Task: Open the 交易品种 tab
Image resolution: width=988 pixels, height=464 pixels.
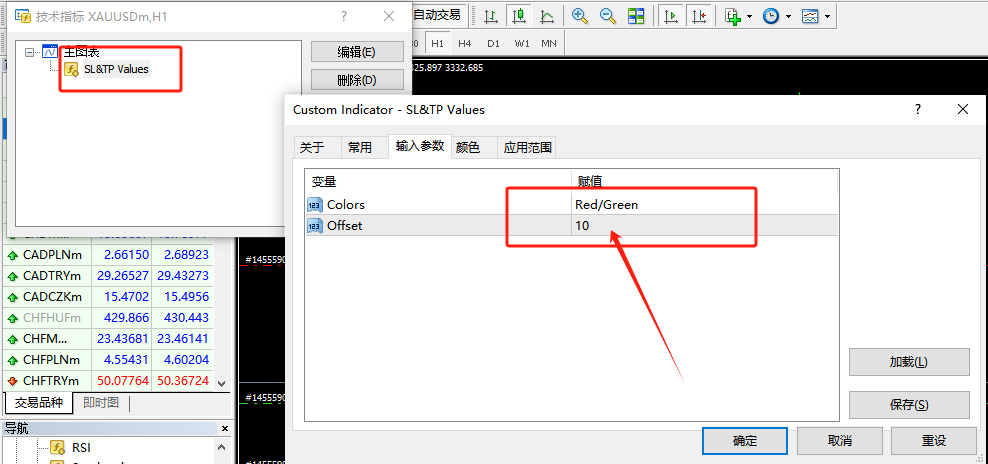Action: tap(38, 403)
